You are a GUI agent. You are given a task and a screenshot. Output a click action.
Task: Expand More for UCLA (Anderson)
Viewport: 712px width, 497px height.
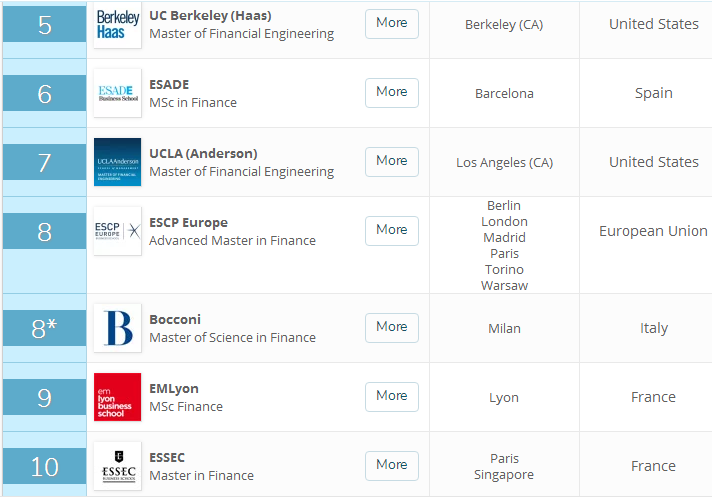pos(391,161)
